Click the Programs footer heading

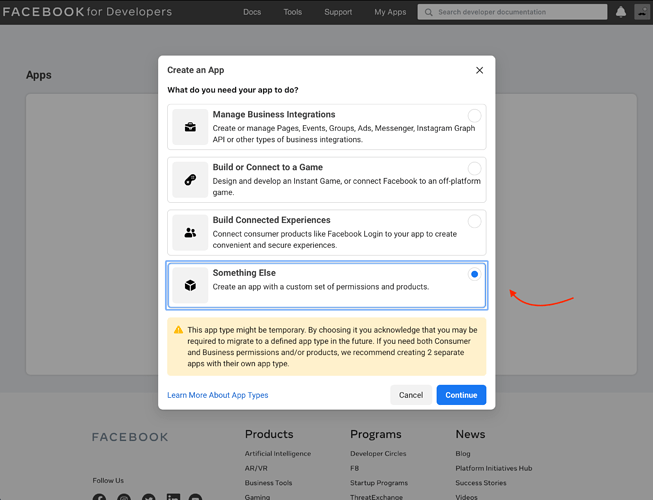pos(376,434)
